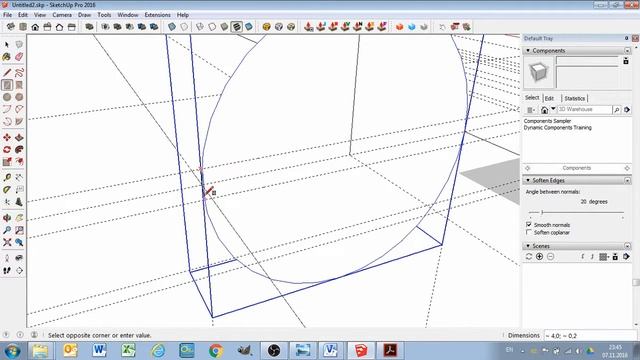Open components view options dropdown
The height and width of the screenshot is (360, 640).
531,110
